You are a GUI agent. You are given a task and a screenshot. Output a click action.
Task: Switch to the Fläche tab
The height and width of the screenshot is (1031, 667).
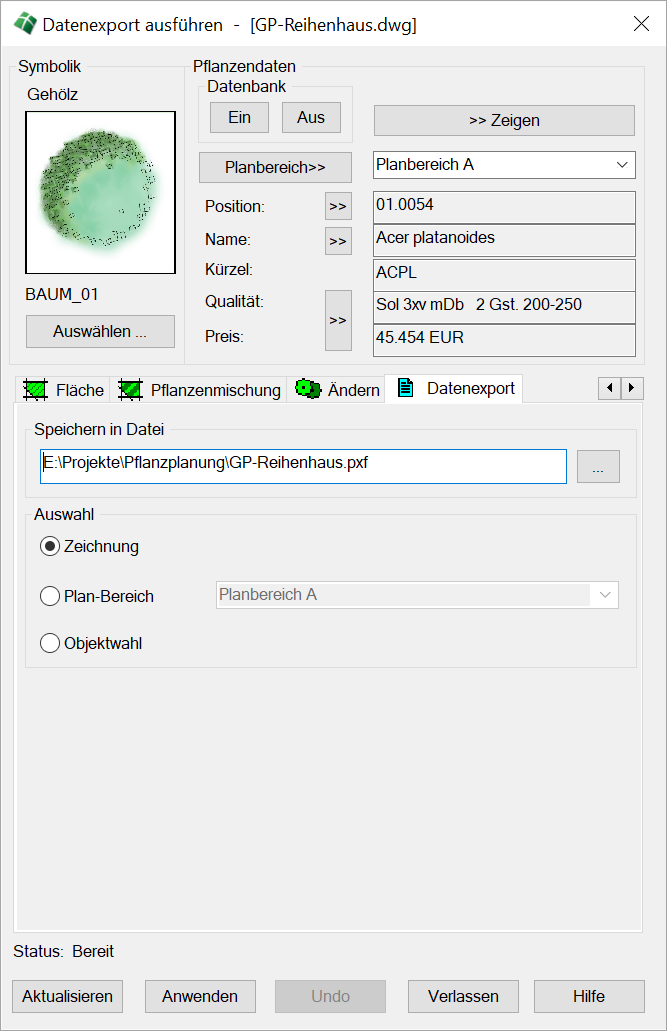coord(65,390)
